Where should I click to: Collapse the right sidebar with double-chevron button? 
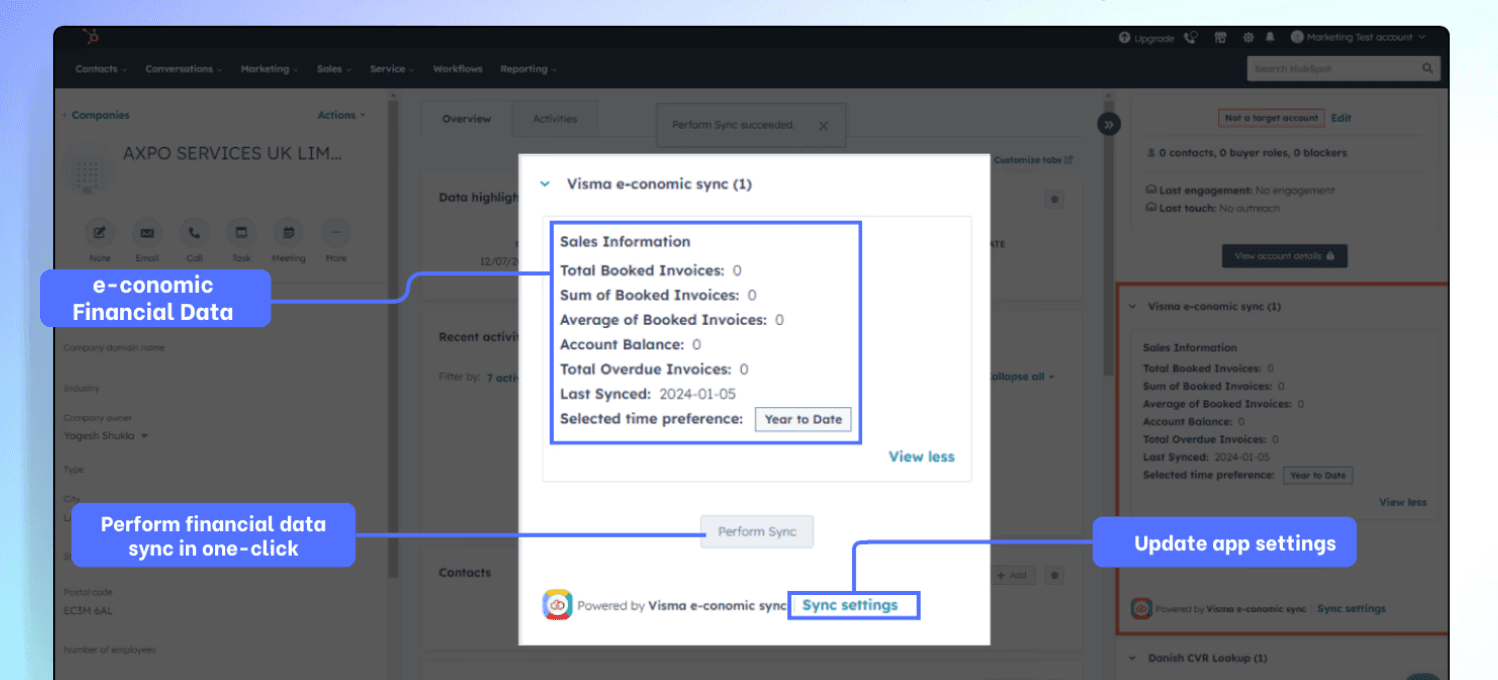coord(1108,124)
